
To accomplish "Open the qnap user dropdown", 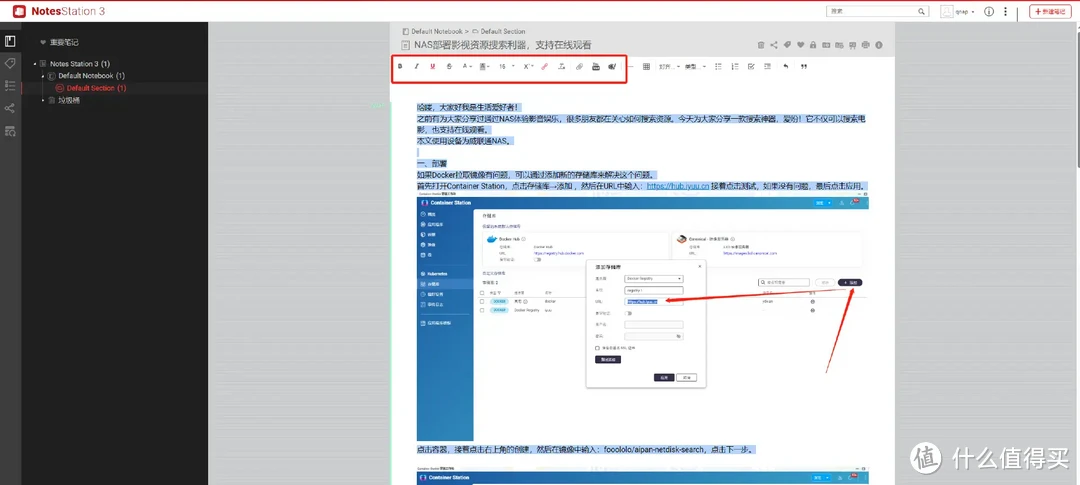I will tap(957, 12).
